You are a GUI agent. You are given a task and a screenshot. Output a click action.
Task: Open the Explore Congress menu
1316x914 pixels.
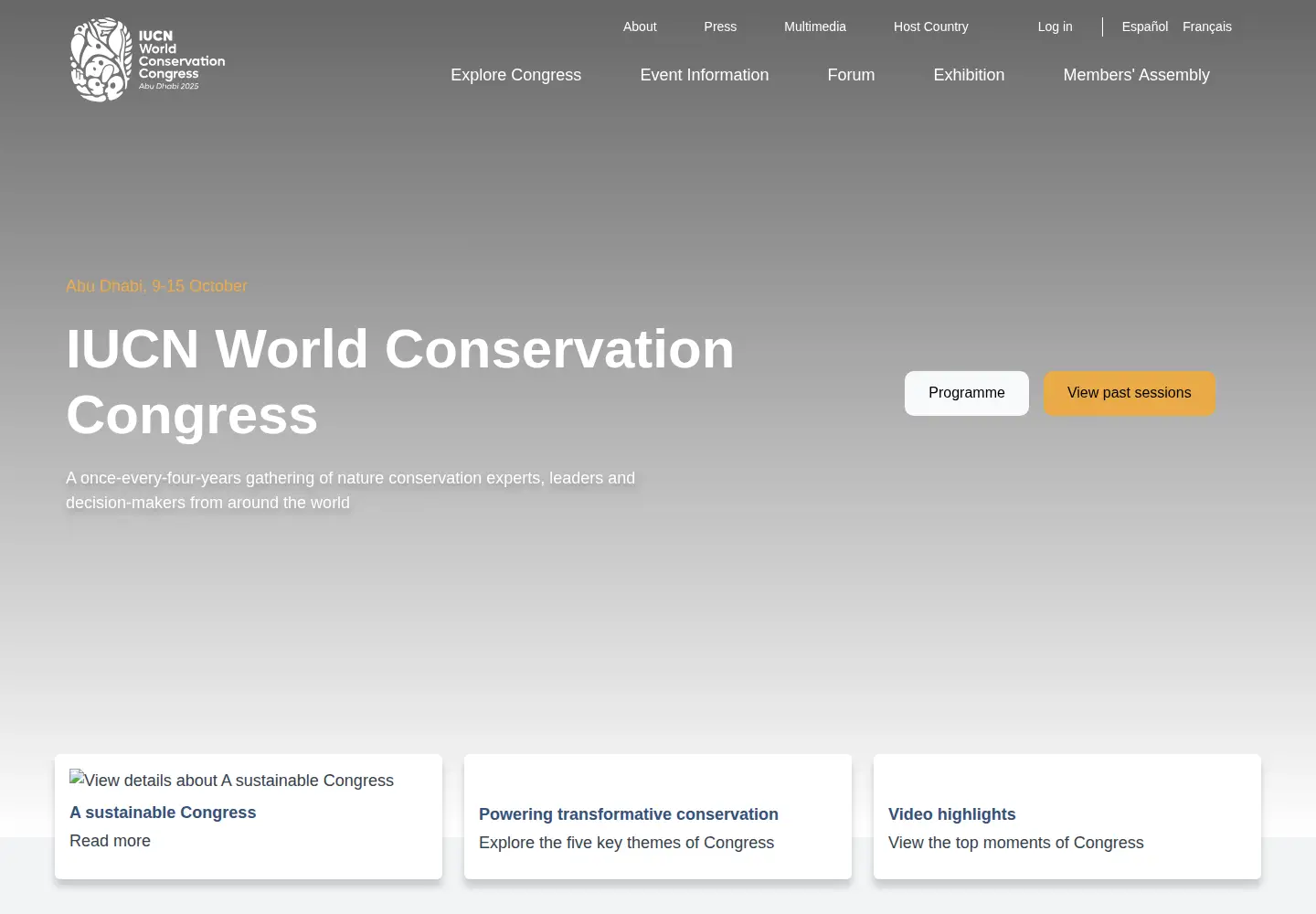(x=515, y=75)
